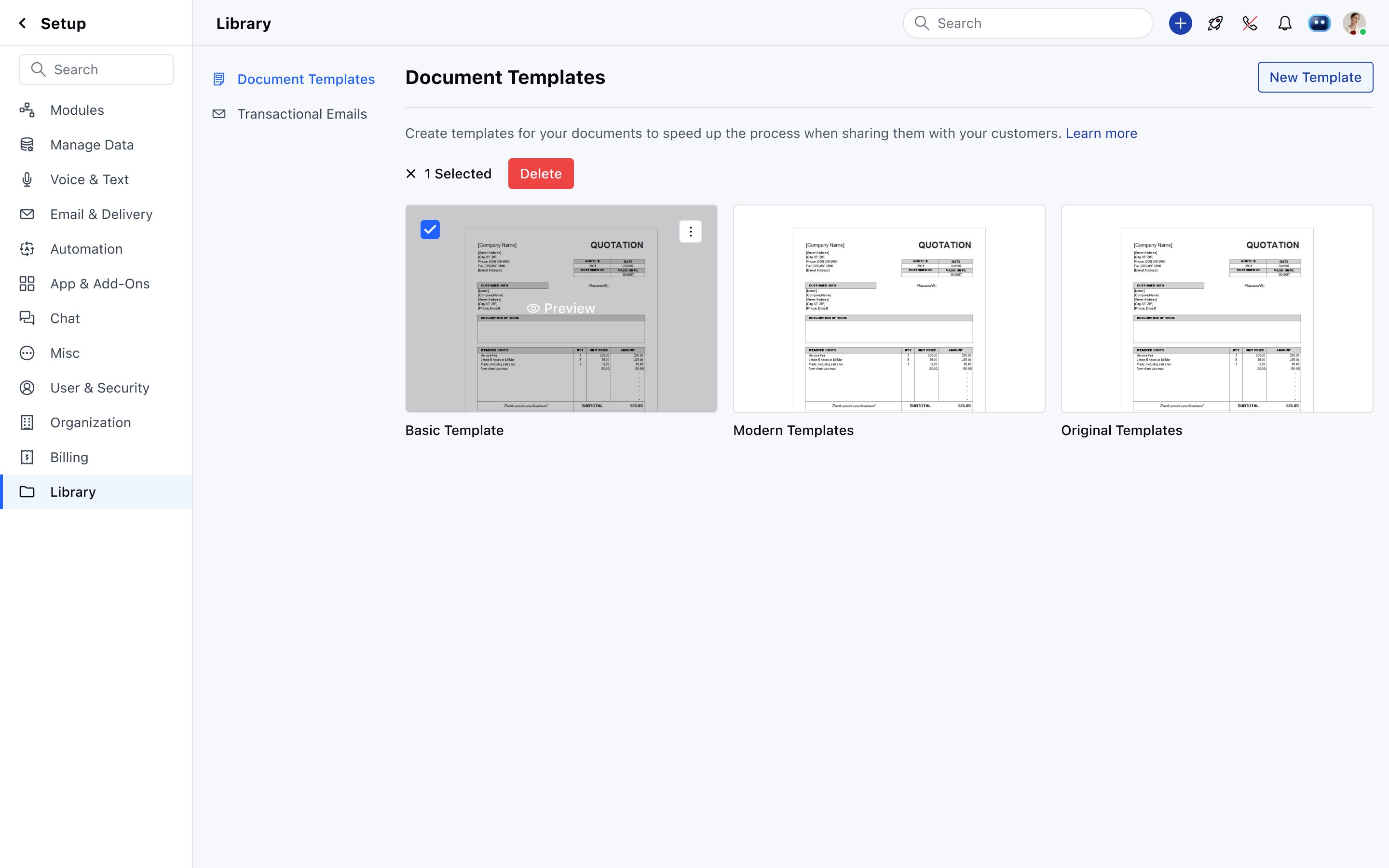Open the Original Templates thumbnail
This screenshot has width=1389, height=868.
click(x=1217, y=308)
